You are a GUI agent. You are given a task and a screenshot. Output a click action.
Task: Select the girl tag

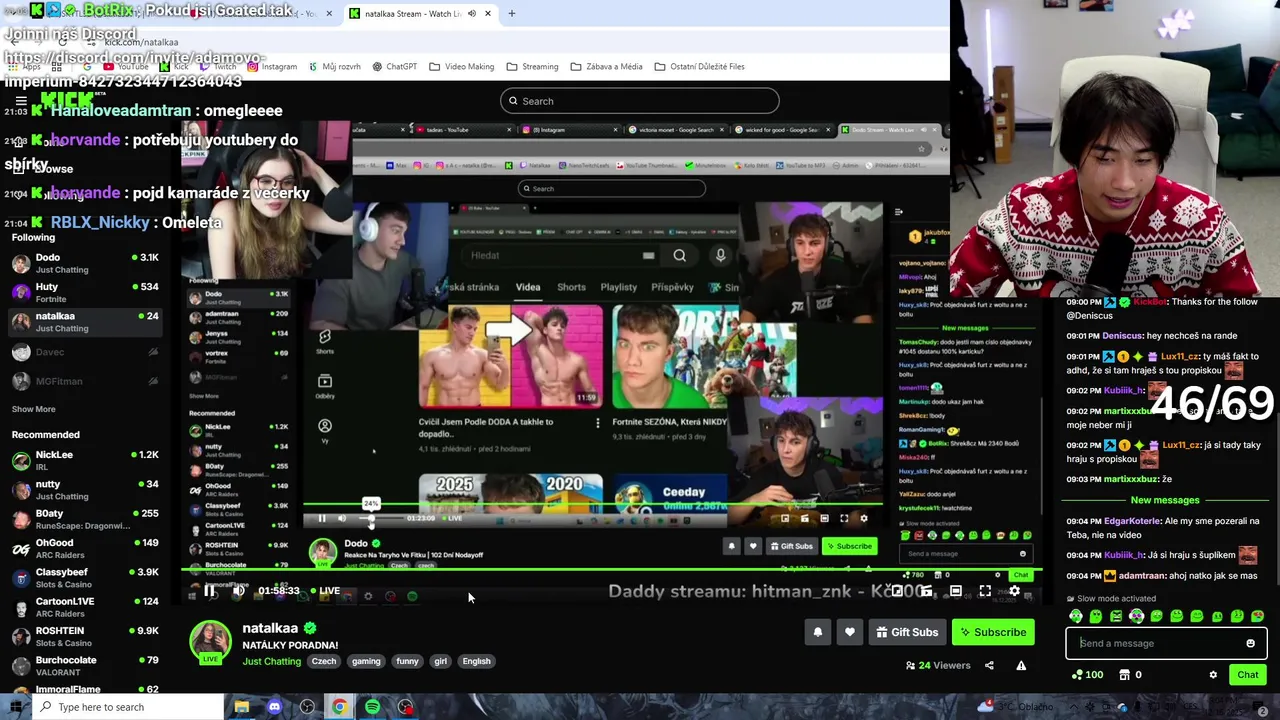click(x=440, y=661)
